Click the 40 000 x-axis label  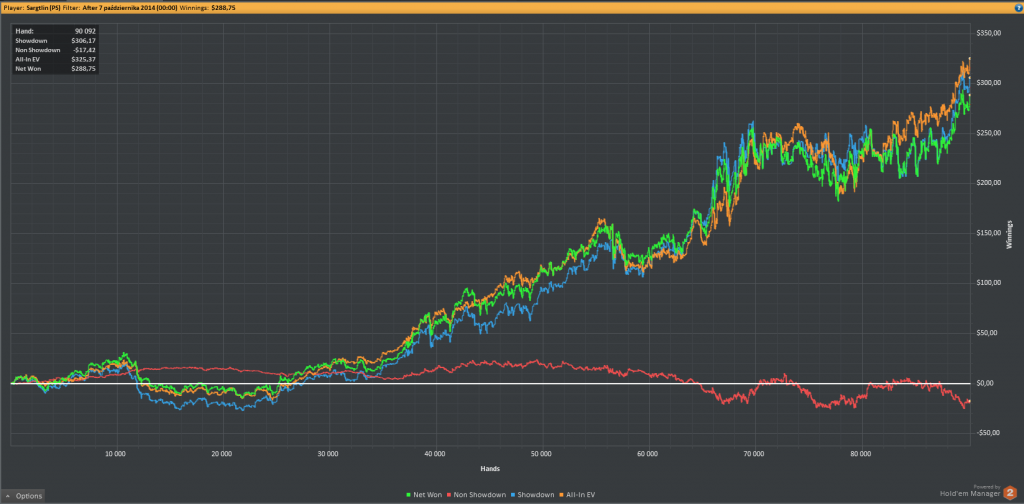[434, 452]
